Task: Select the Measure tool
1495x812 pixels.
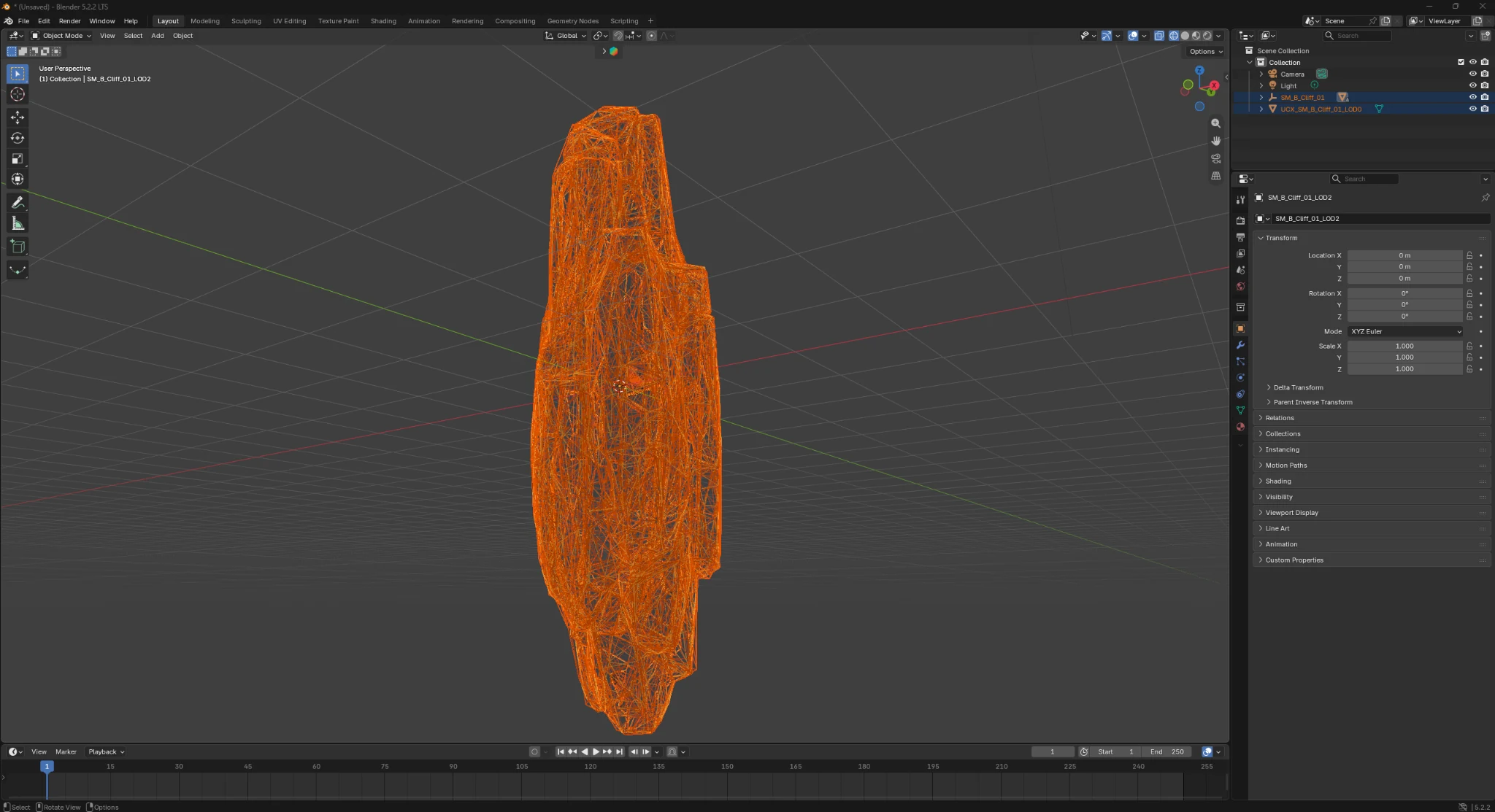Action: (18, 223)
